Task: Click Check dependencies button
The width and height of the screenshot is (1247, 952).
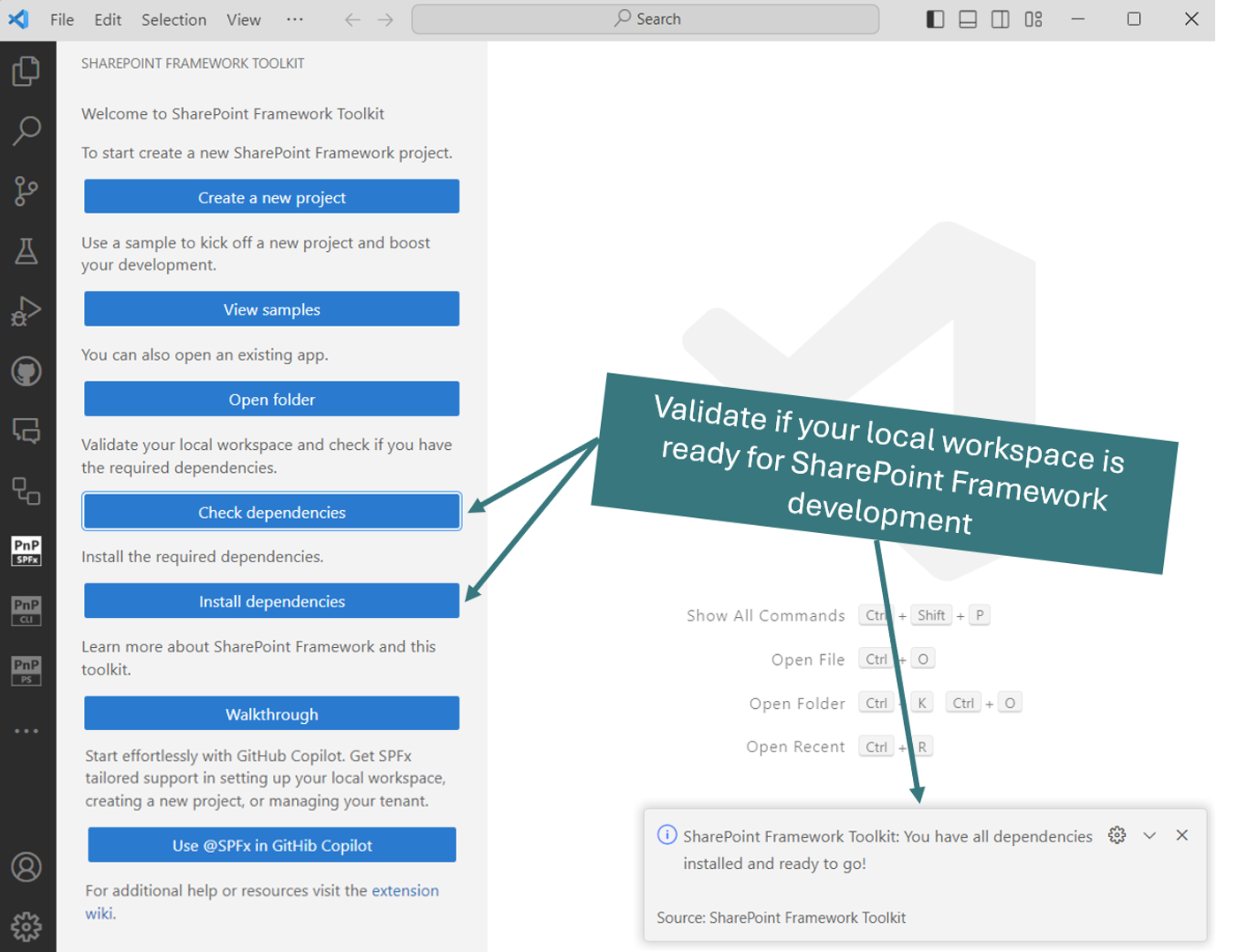Action: pos(271,512)
